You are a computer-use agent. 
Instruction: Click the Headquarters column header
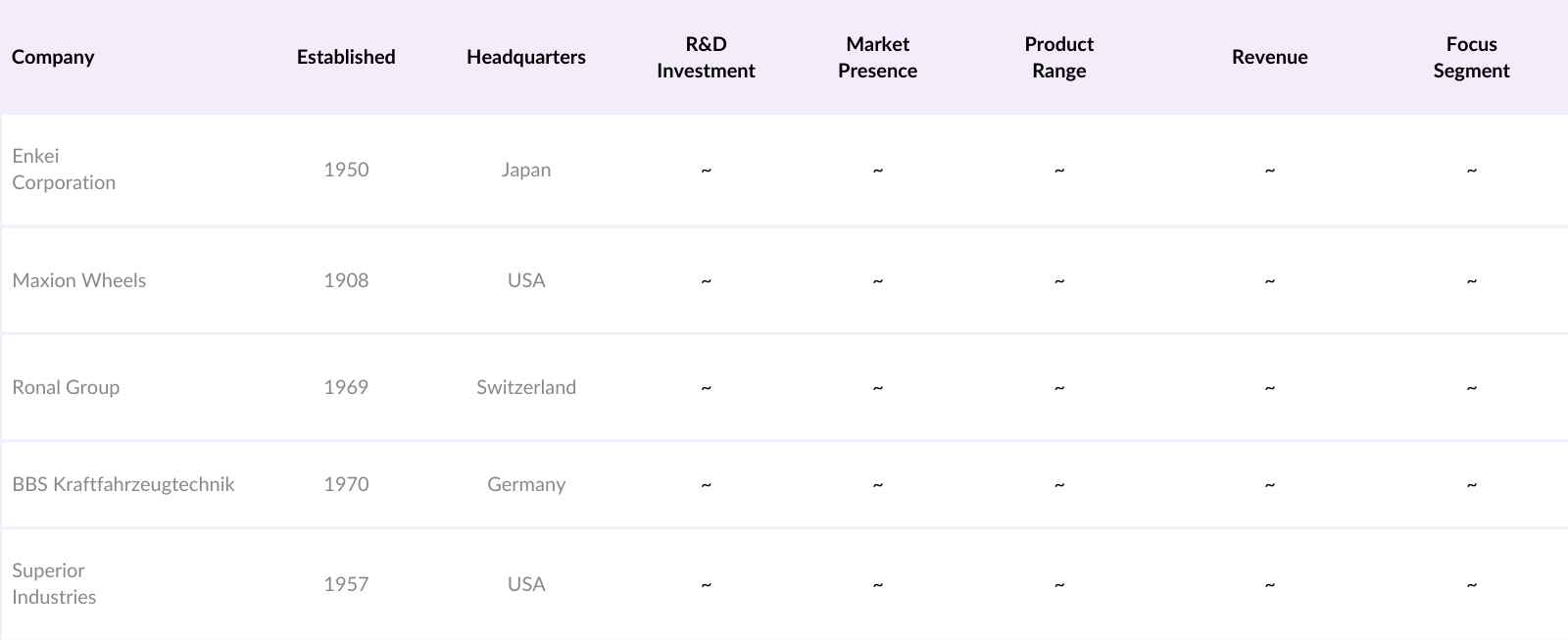coord(526,57)
